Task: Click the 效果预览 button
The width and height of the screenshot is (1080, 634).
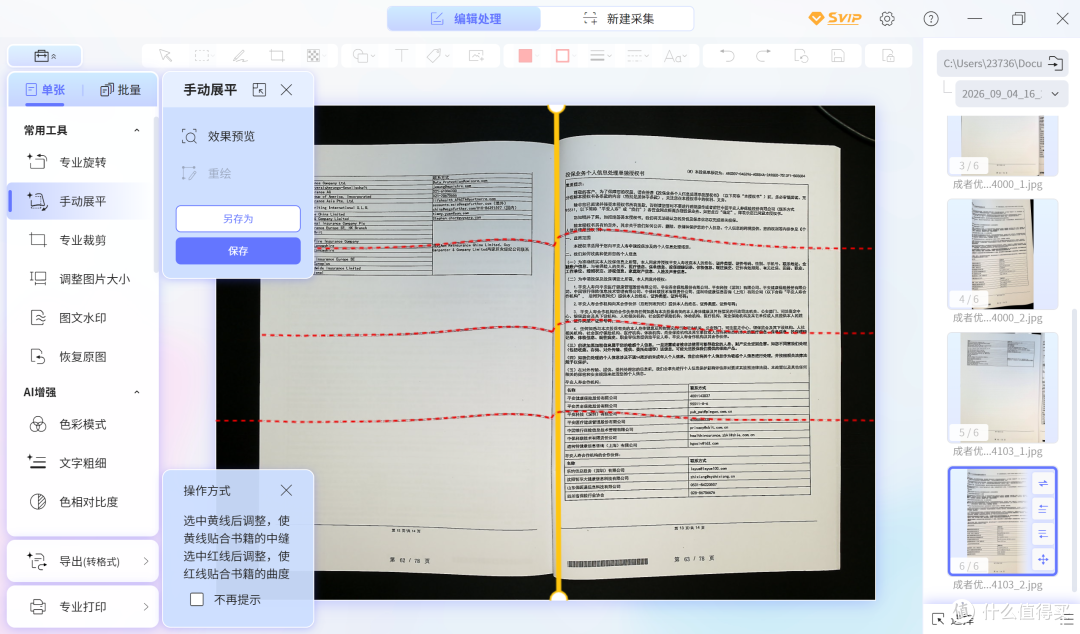Action: pos(218,136)
